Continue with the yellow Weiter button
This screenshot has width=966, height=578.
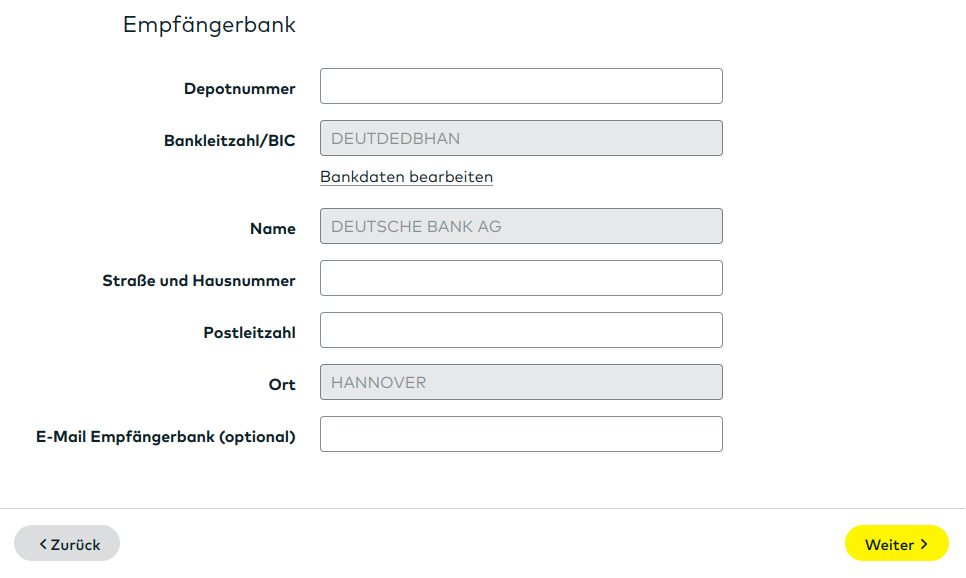(x=896, y=544)
